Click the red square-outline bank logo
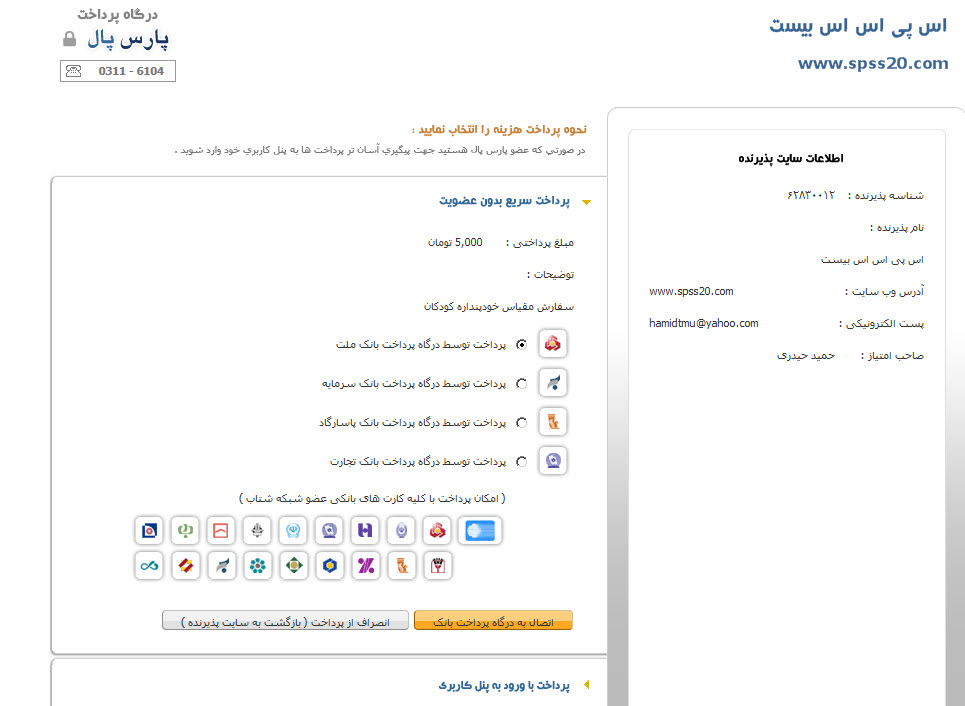The width and height of the screenshot is (965, 706). [x=221, y=531]
